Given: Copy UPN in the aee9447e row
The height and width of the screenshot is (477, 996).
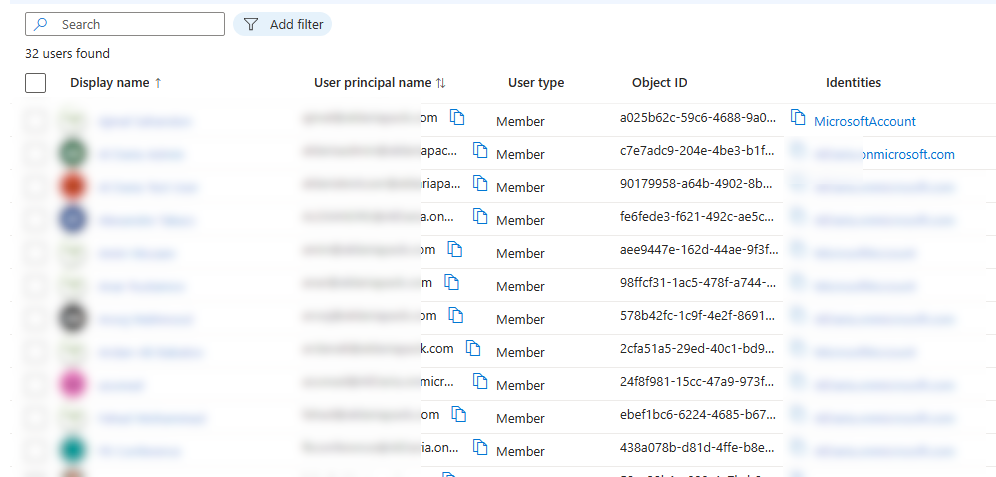Looking at the screenshot, I should click(455, 250).
